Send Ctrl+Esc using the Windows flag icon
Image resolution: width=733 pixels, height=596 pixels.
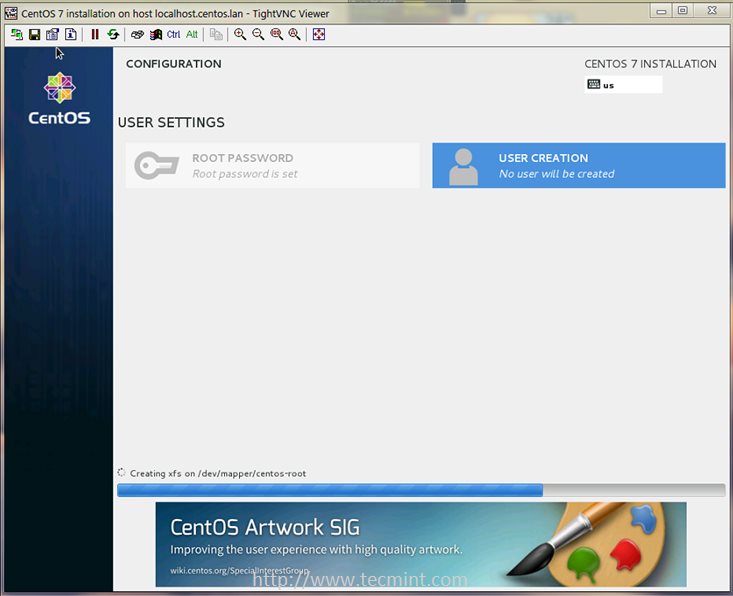[x=155, y=34]
